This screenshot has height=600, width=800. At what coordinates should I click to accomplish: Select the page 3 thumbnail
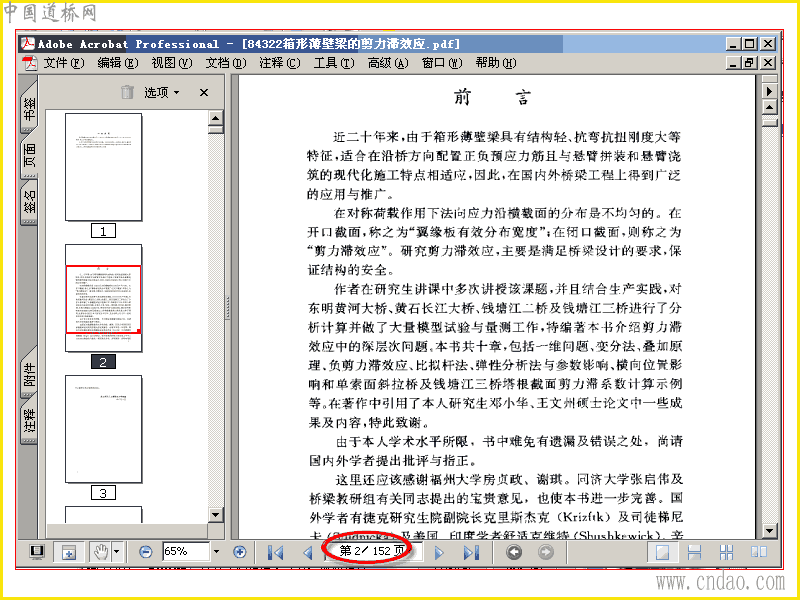pos(104,429)
